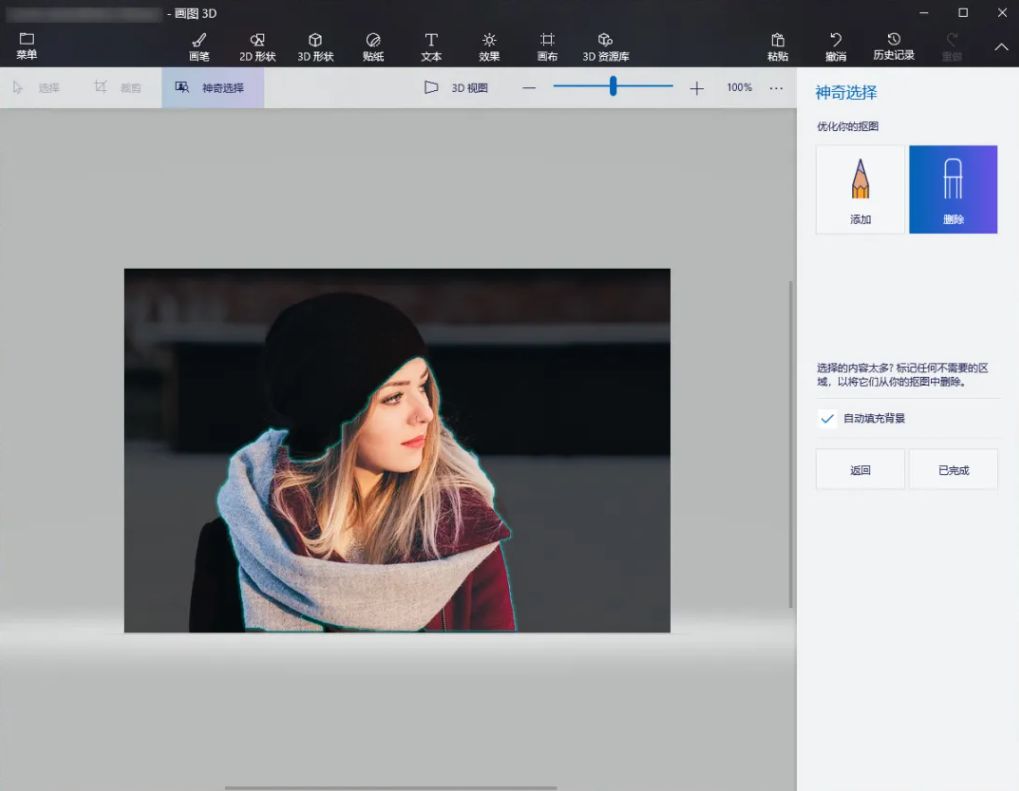This screenshot has width=1019, height=791.
Task: Click the 裁剪 crop tool
Action: click(x=118, y=88)
